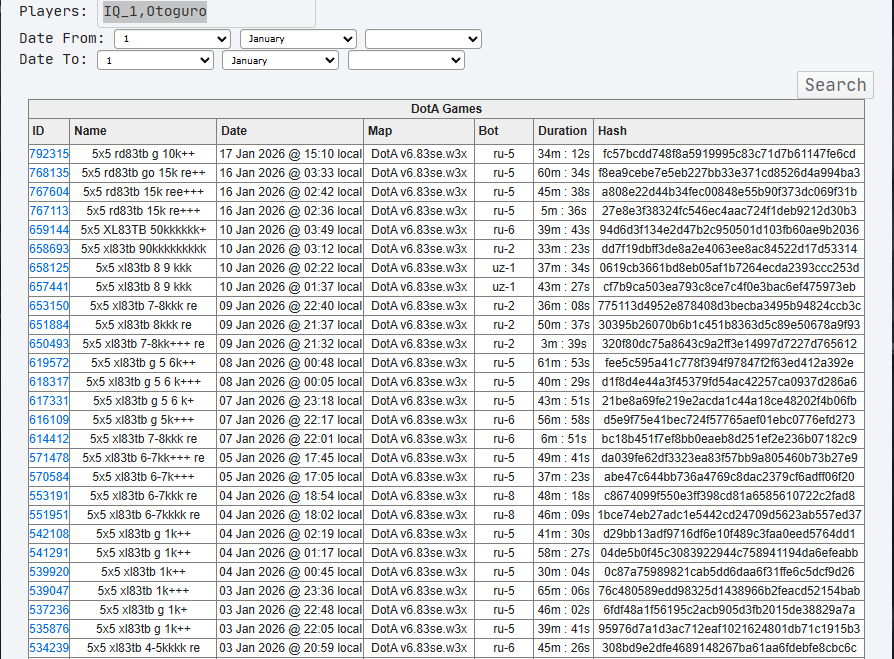Open the Date To month dropdown

(x=281, y=60)
